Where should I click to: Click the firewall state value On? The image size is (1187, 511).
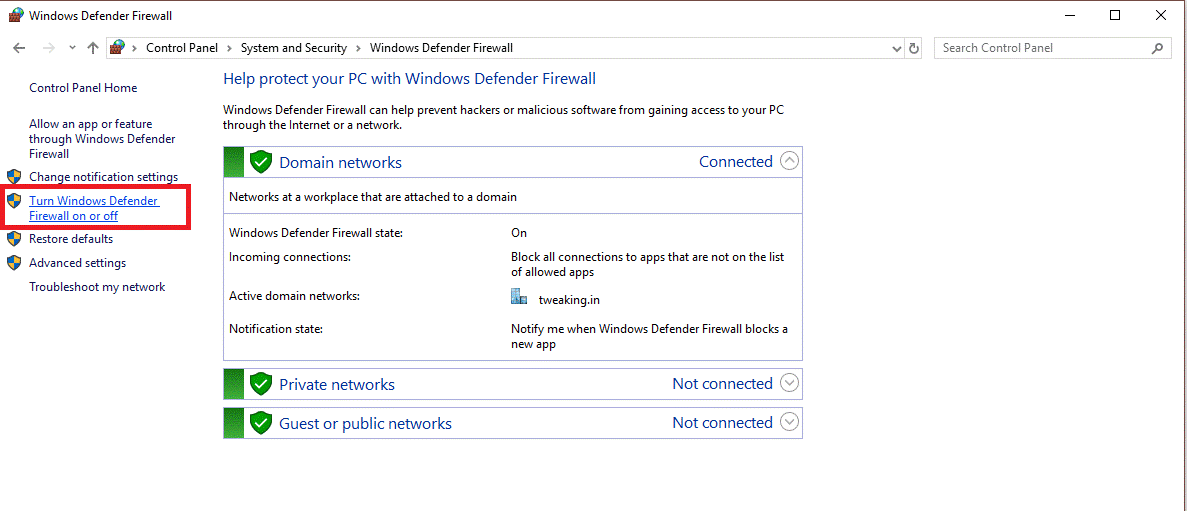519,232
